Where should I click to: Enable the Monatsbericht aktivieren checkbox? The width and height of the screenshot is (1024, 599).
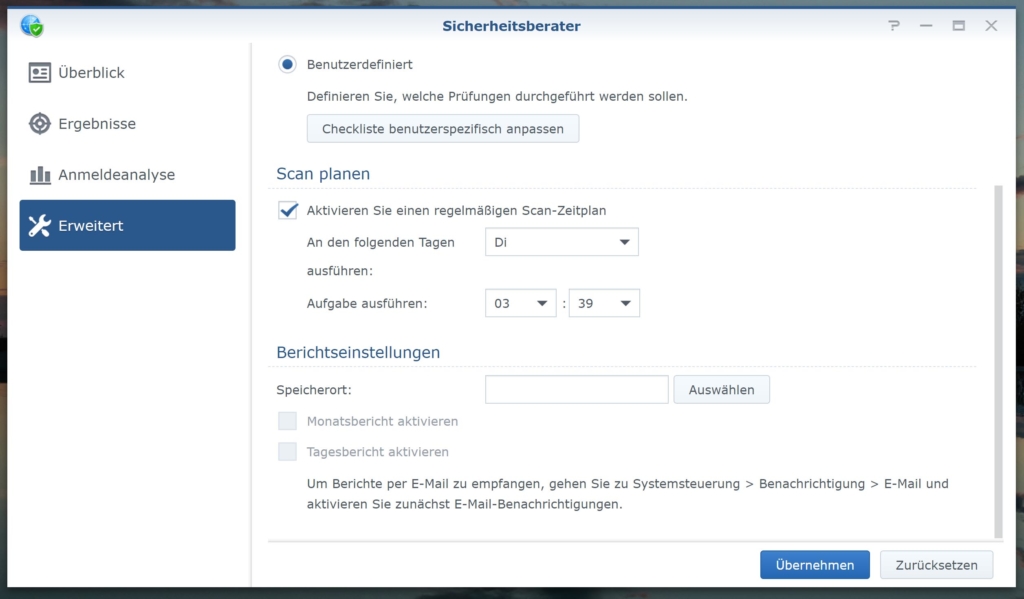(288, 421)
